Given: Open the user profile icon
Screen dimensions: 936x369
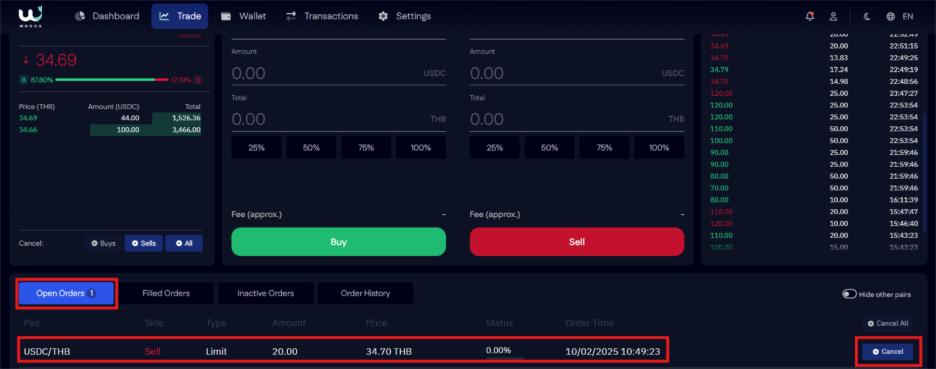Looking at the screenshot, I should tap(833, 16).
